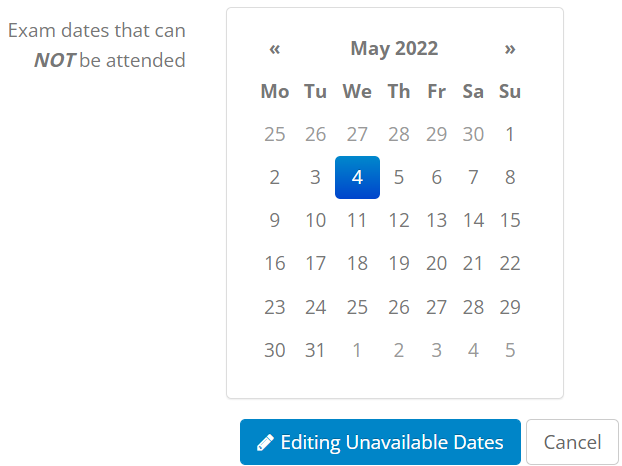Select May 20 on the calendar
The image size is (622, 466).
[436, 264]
